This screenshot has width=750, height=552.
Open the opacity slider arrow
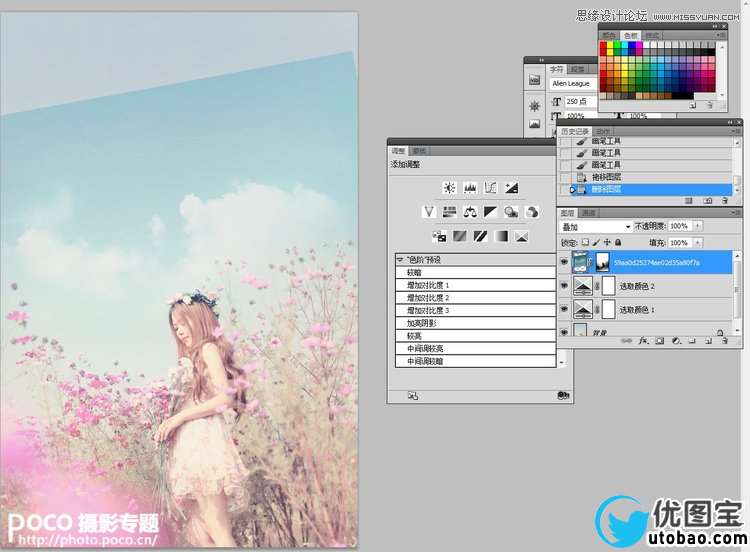click(x=698, y=226)
